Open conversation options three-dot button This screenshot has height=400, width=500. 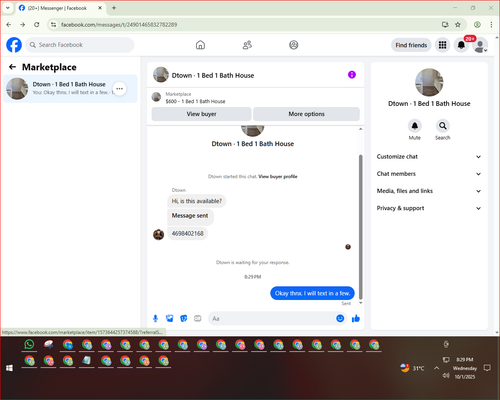pos(120,89)
